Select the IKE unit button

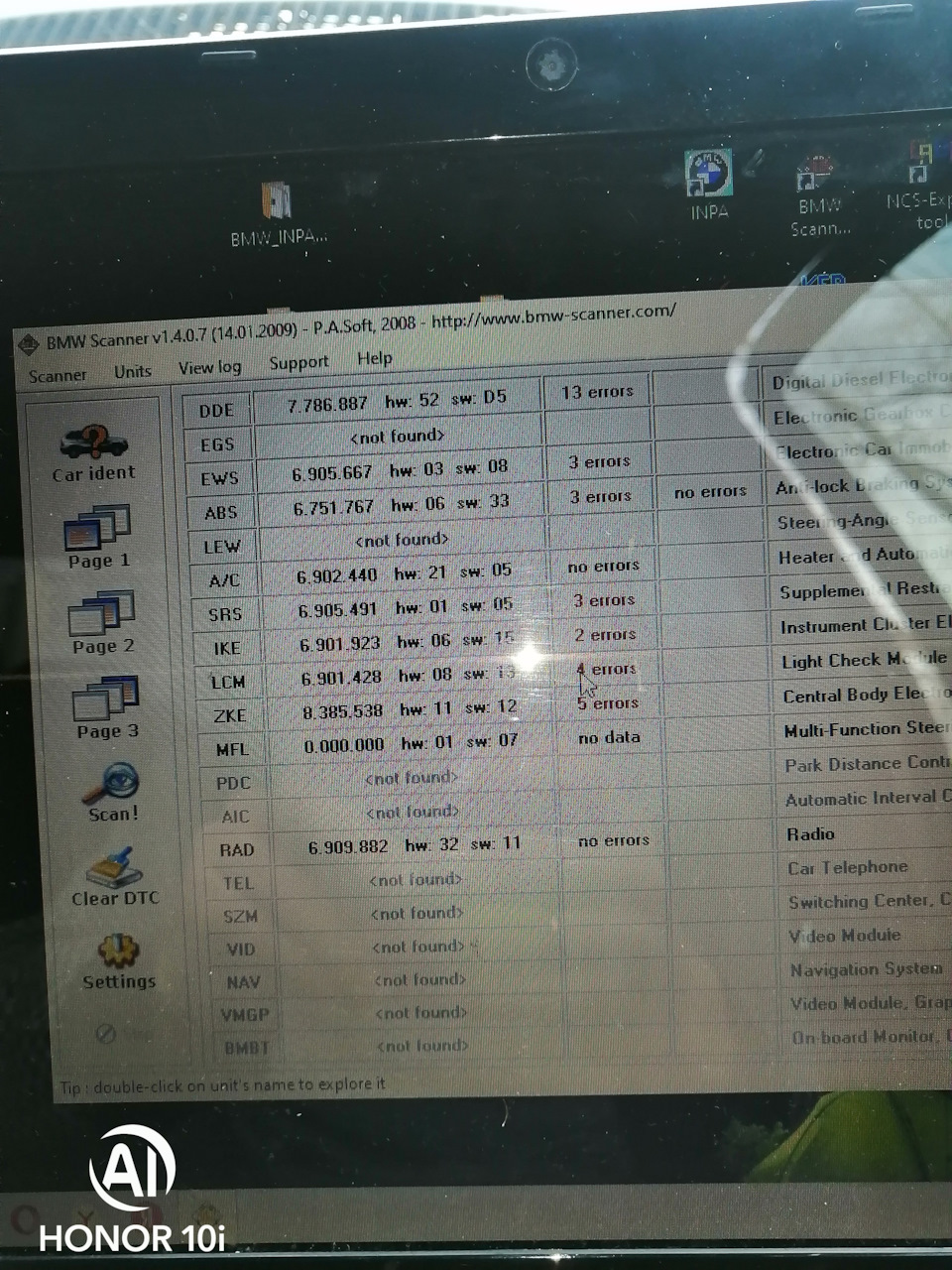click(x=227, y=648)
